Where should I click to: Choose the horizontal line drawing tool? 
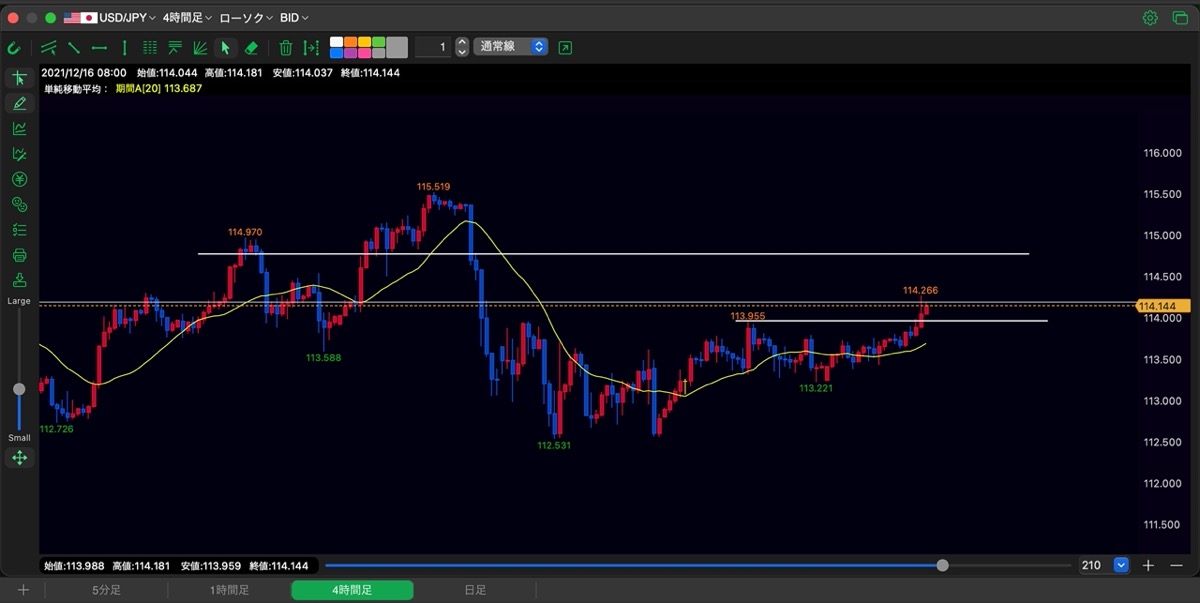99,47
